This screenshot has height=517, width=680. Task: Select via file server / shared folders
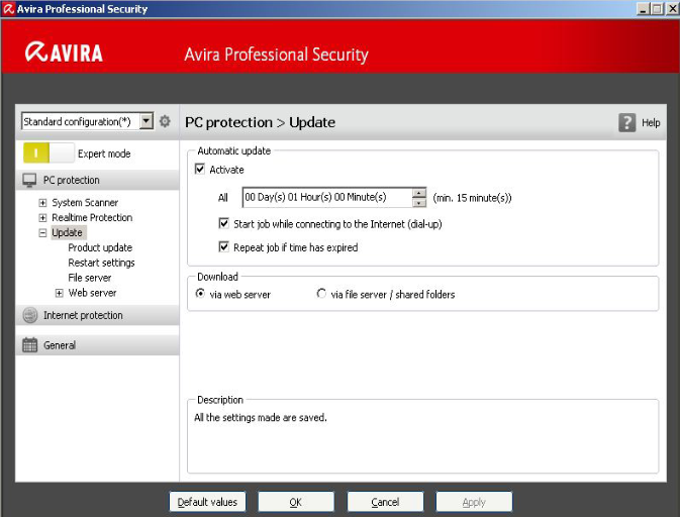[x=321, y=294]
